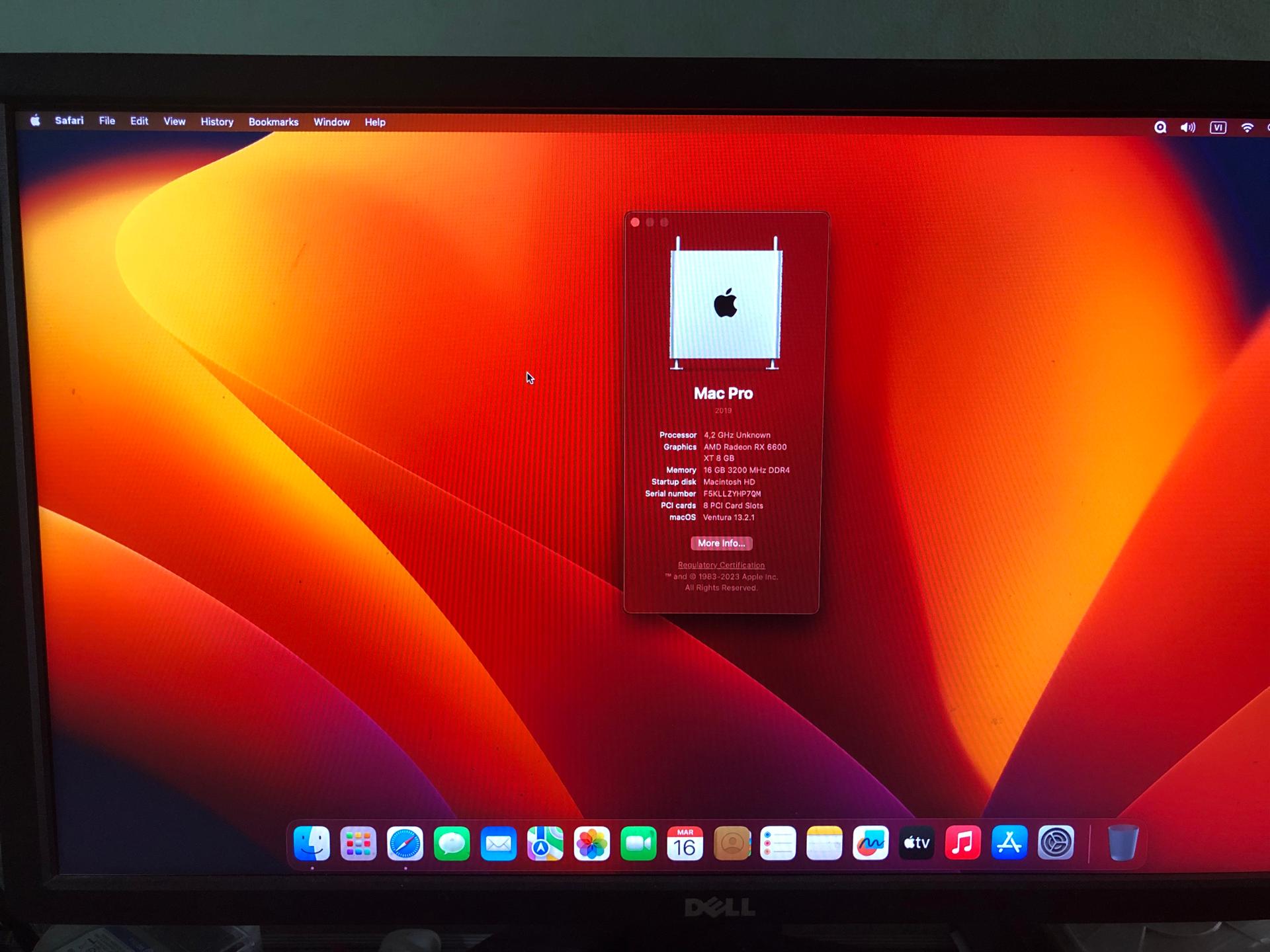Open the VI input source menu
This screenshot has width=1270, height=952.
click(1218, 128)
